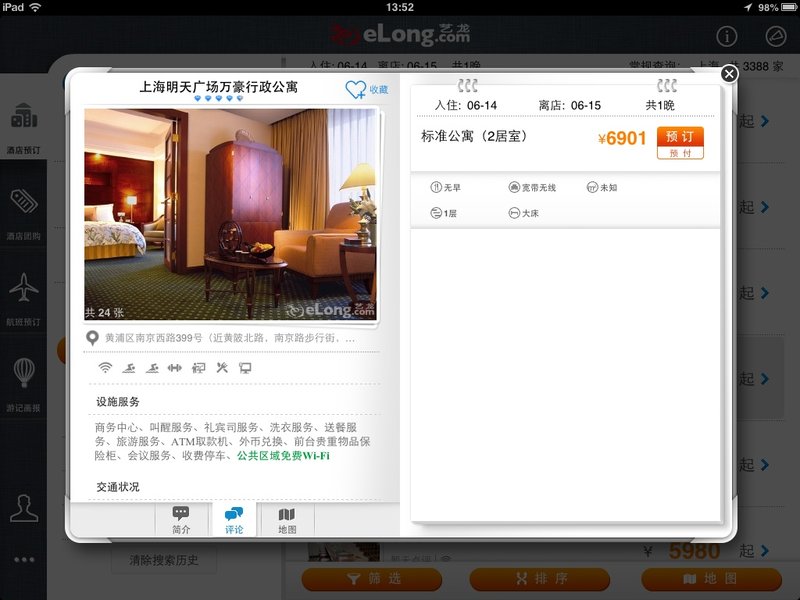Screen dimensions: 800x600
Task: Show the 地图 map tab
Action: tap(286, 520)
